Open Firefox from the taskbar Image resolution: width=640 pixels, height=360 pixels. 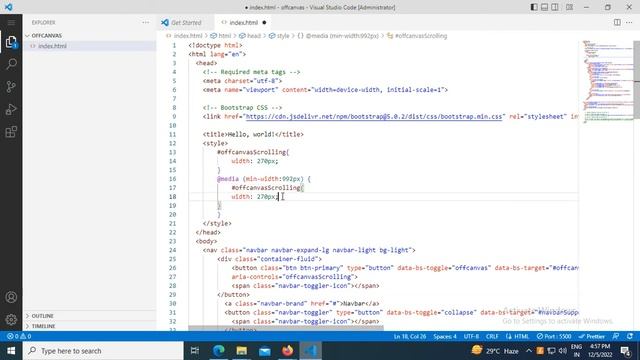tap(287, 351)
